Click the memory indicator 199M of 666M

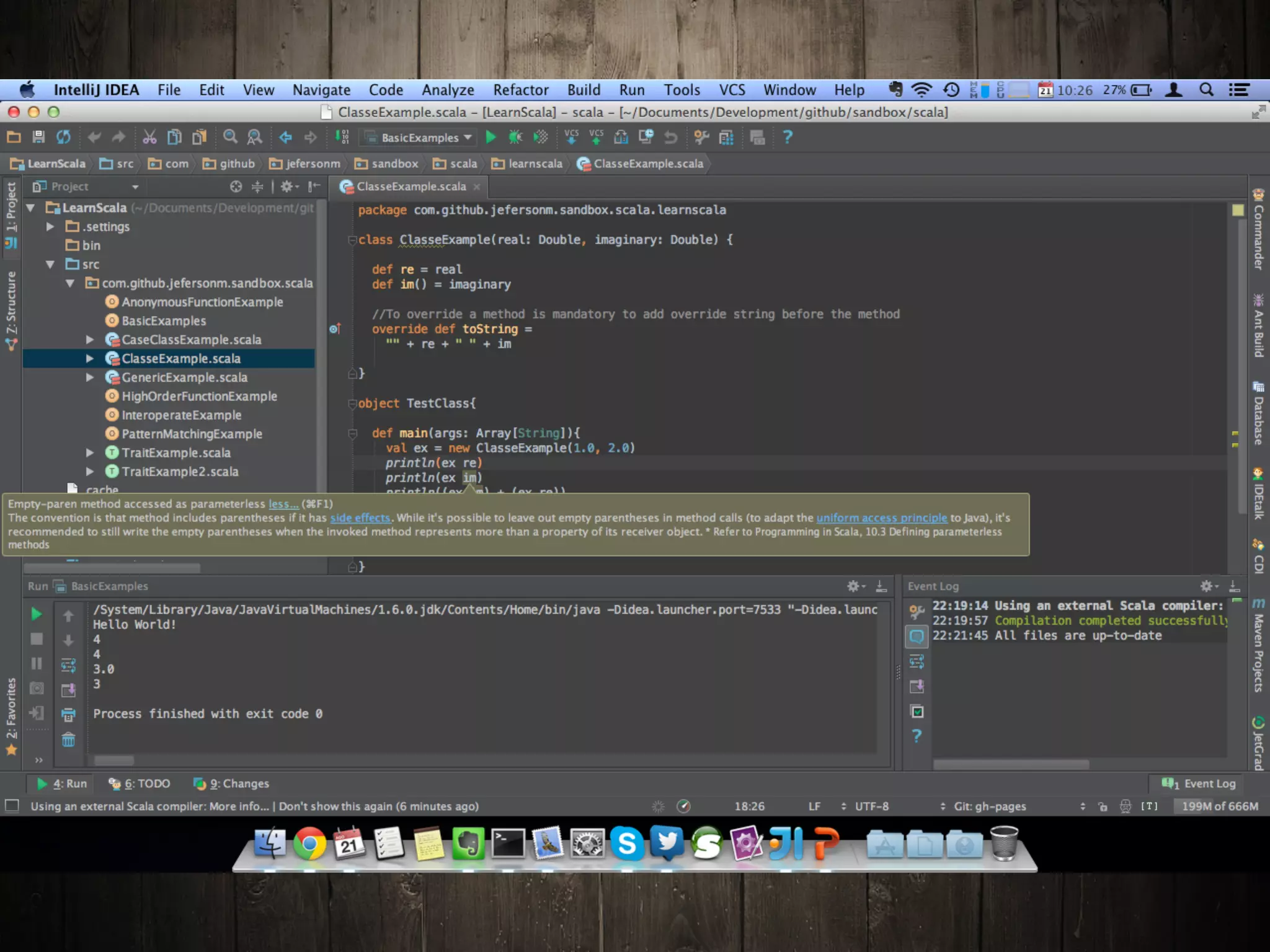pyautogui.click(x=1219, y=806)
